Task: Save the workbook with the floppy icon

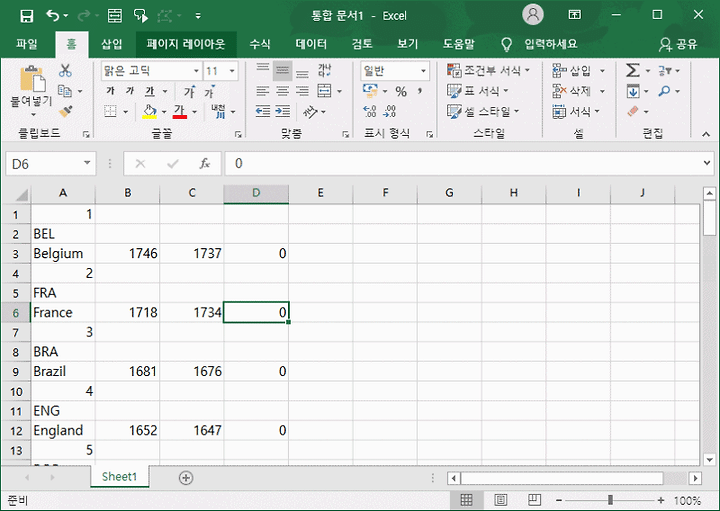Action: 27,16
